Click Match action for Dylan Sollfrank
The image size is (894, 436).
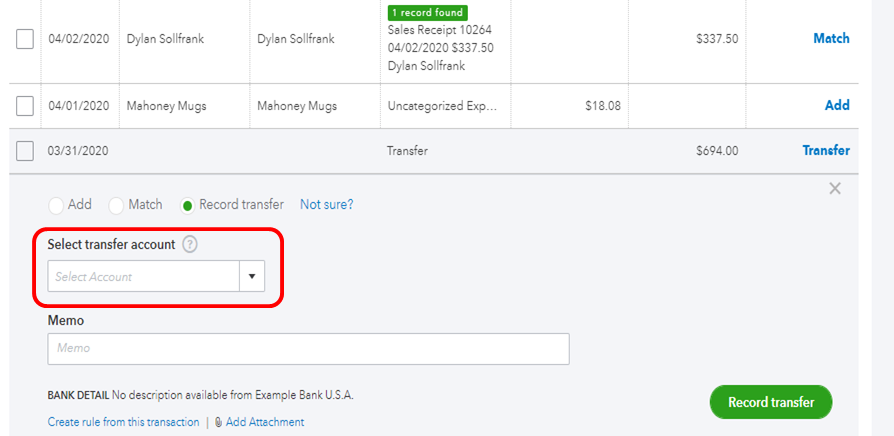831,39
